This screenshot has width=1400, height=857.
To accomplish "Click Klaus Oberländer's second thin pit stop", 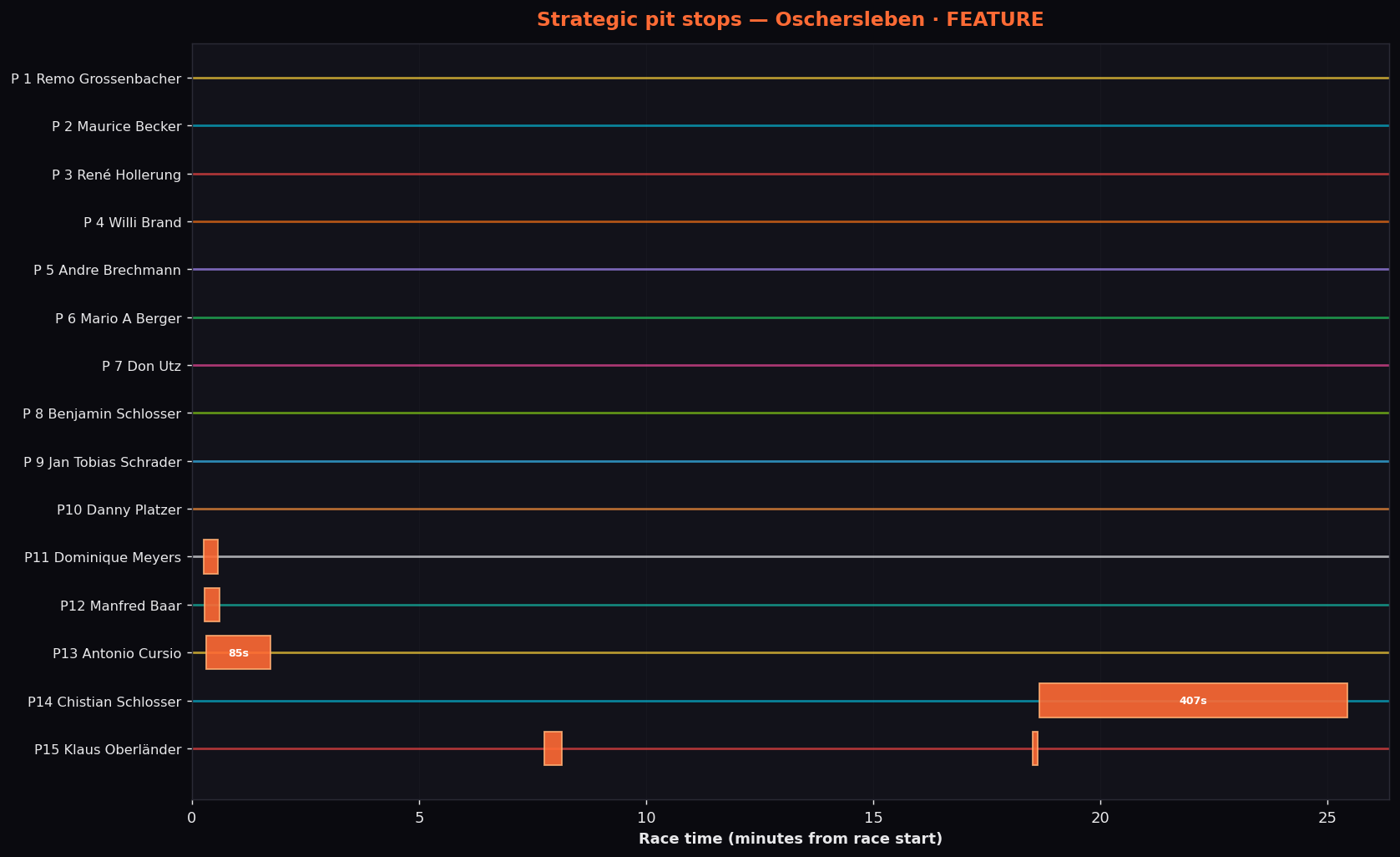I will click(1035, 748).
